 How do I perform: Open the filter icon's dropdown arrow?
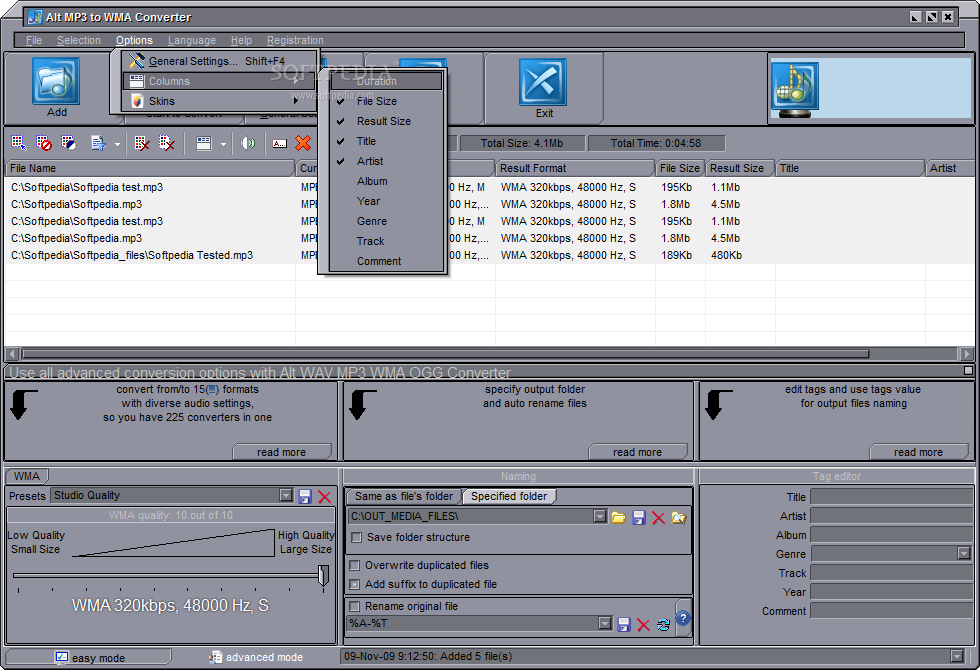[117, 144]
